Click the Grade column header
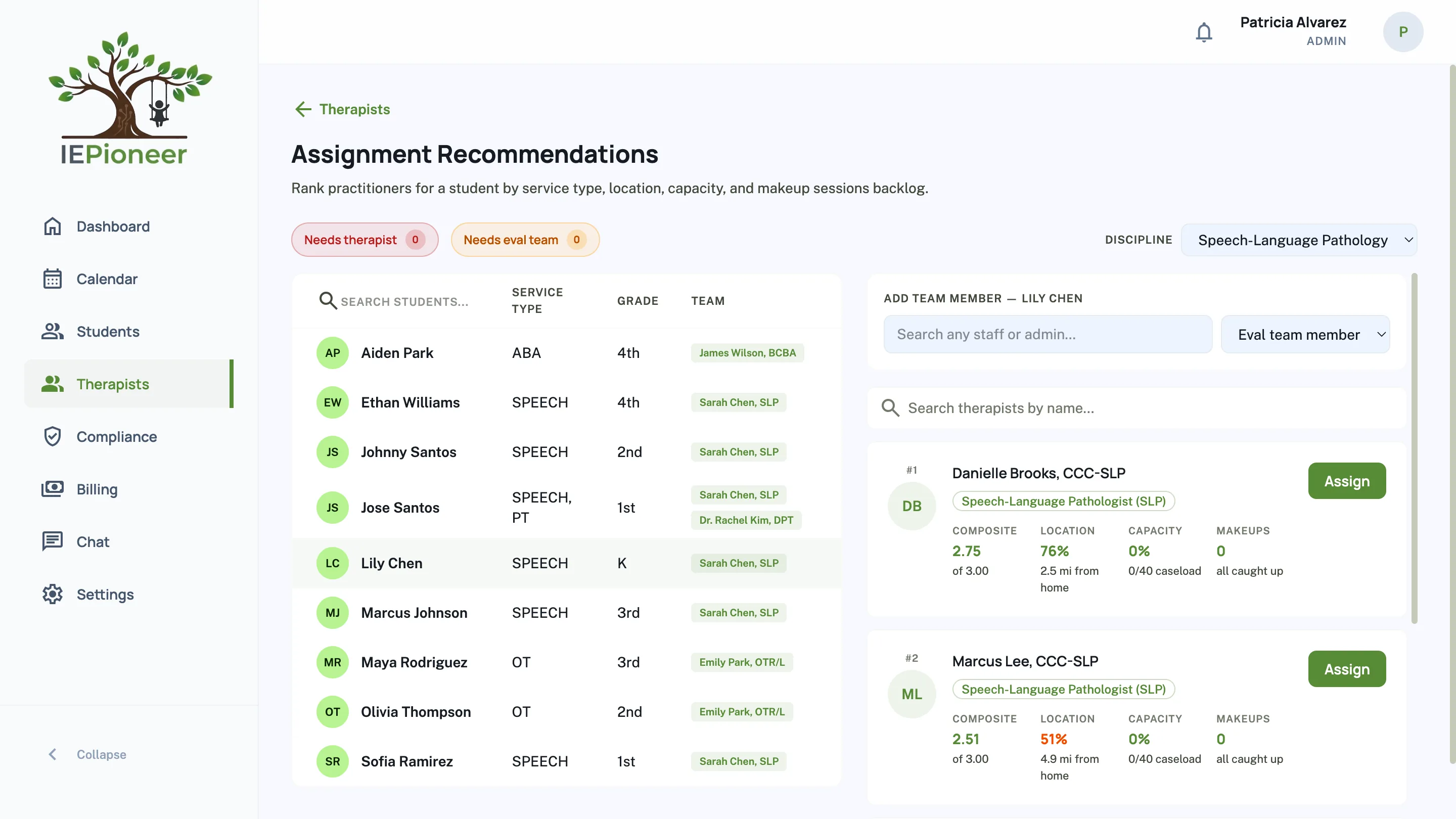This screenshot has height=819, width=1456. tap(638, 301)
